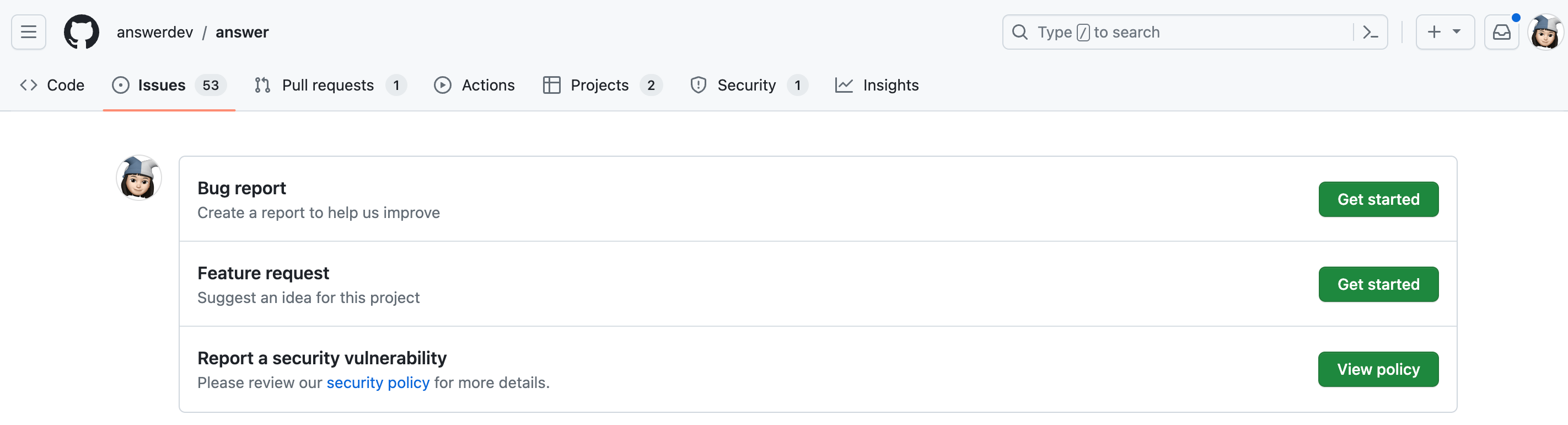Image resolution: width=1568 pixels, height=425 pixels.
Task: Click the View policy button
Action: (x=1377, y=369)
